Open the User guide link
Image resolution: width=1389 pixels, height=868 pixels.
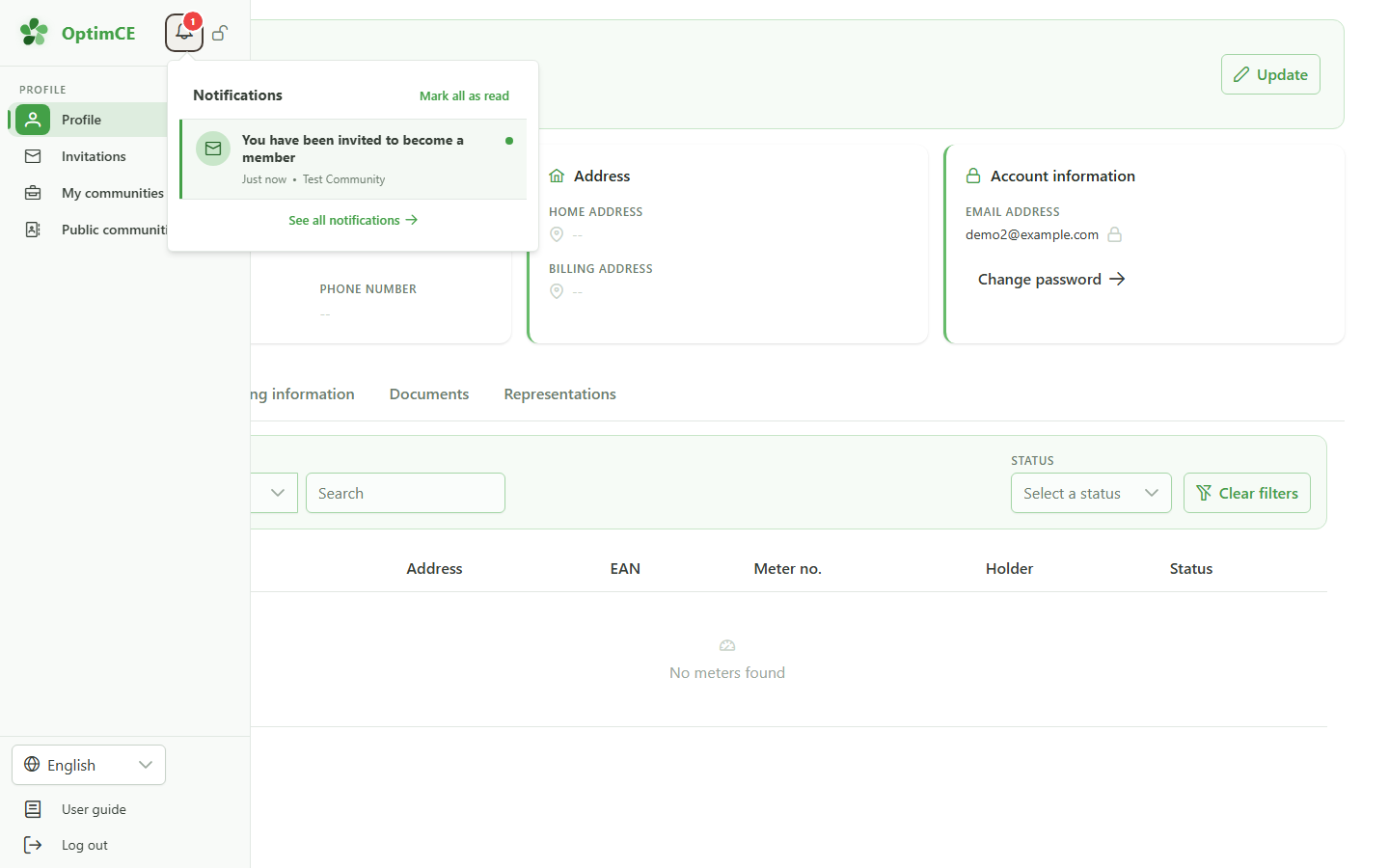click(x=94, y=809)
